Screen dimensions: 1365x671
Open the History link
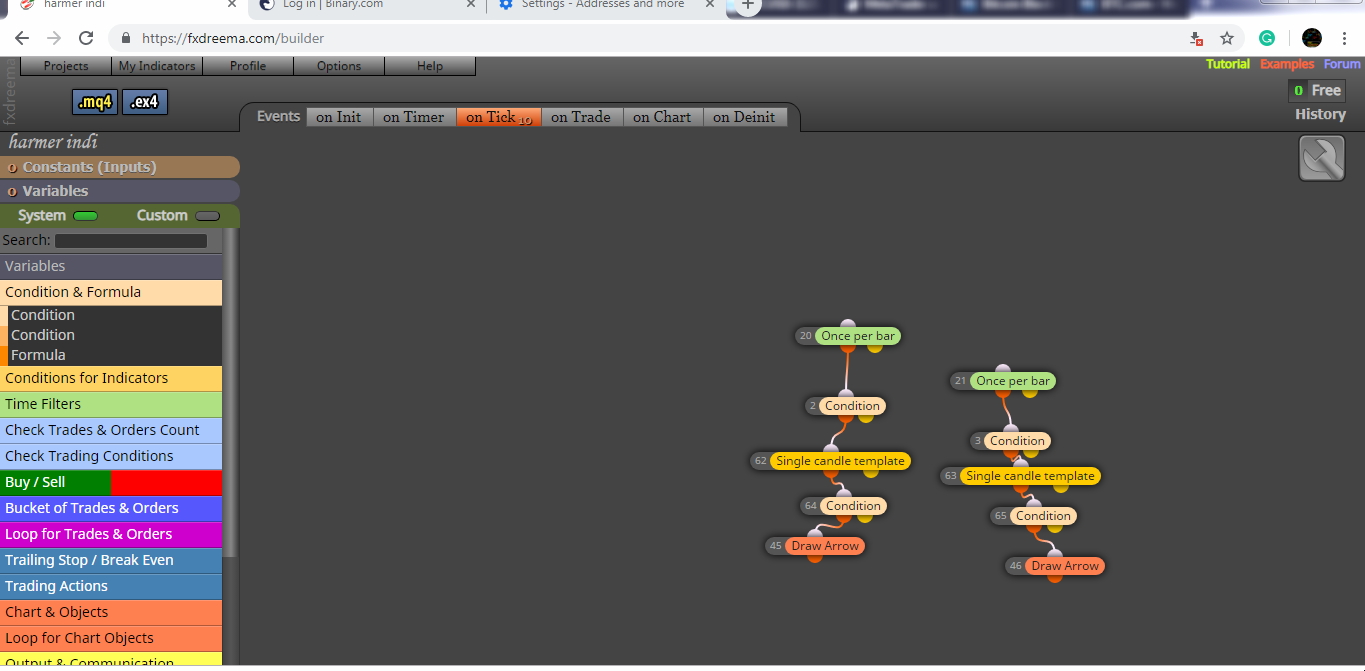(x=1320, y=114)
